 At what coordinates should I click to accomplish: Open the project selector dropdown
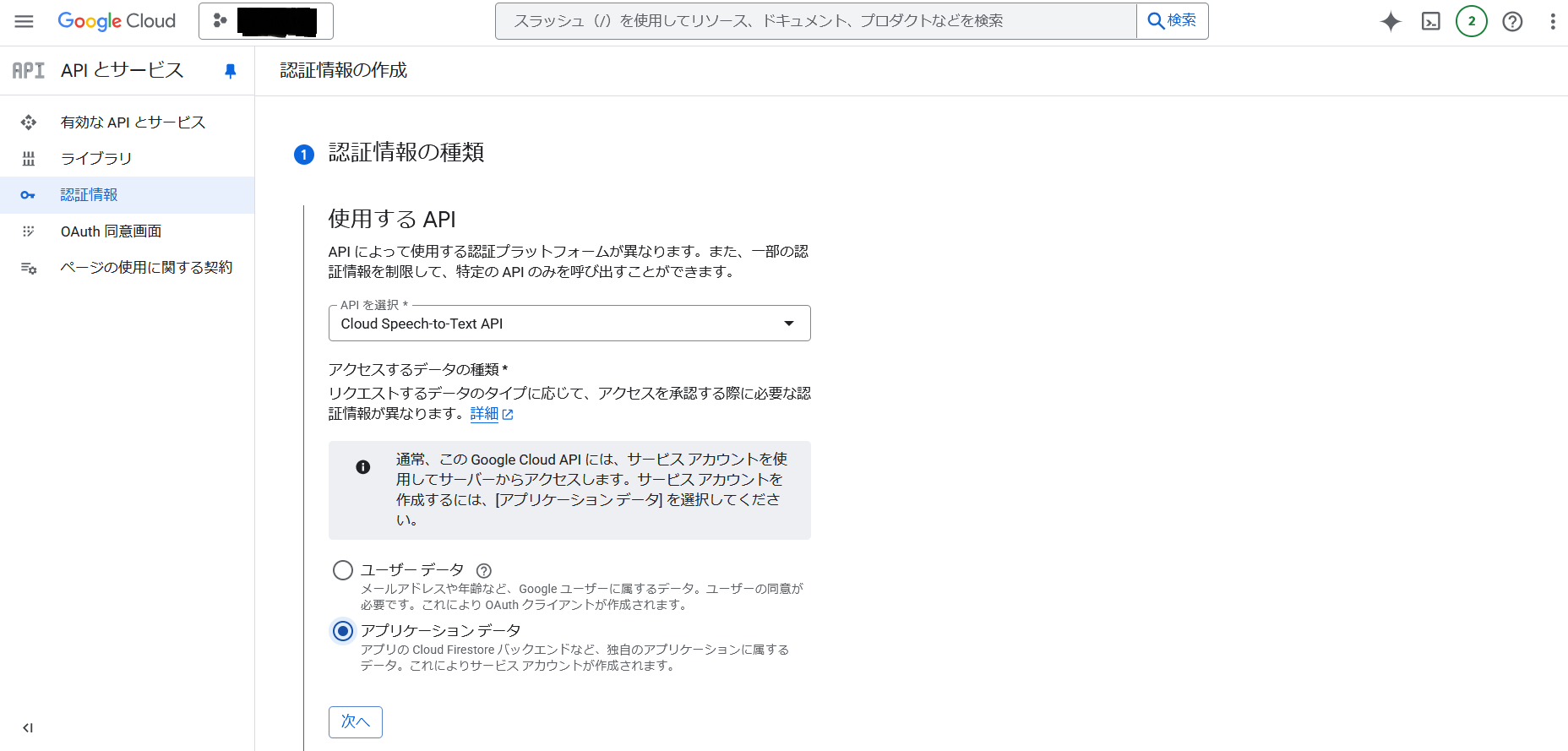(x=266, y=21)
